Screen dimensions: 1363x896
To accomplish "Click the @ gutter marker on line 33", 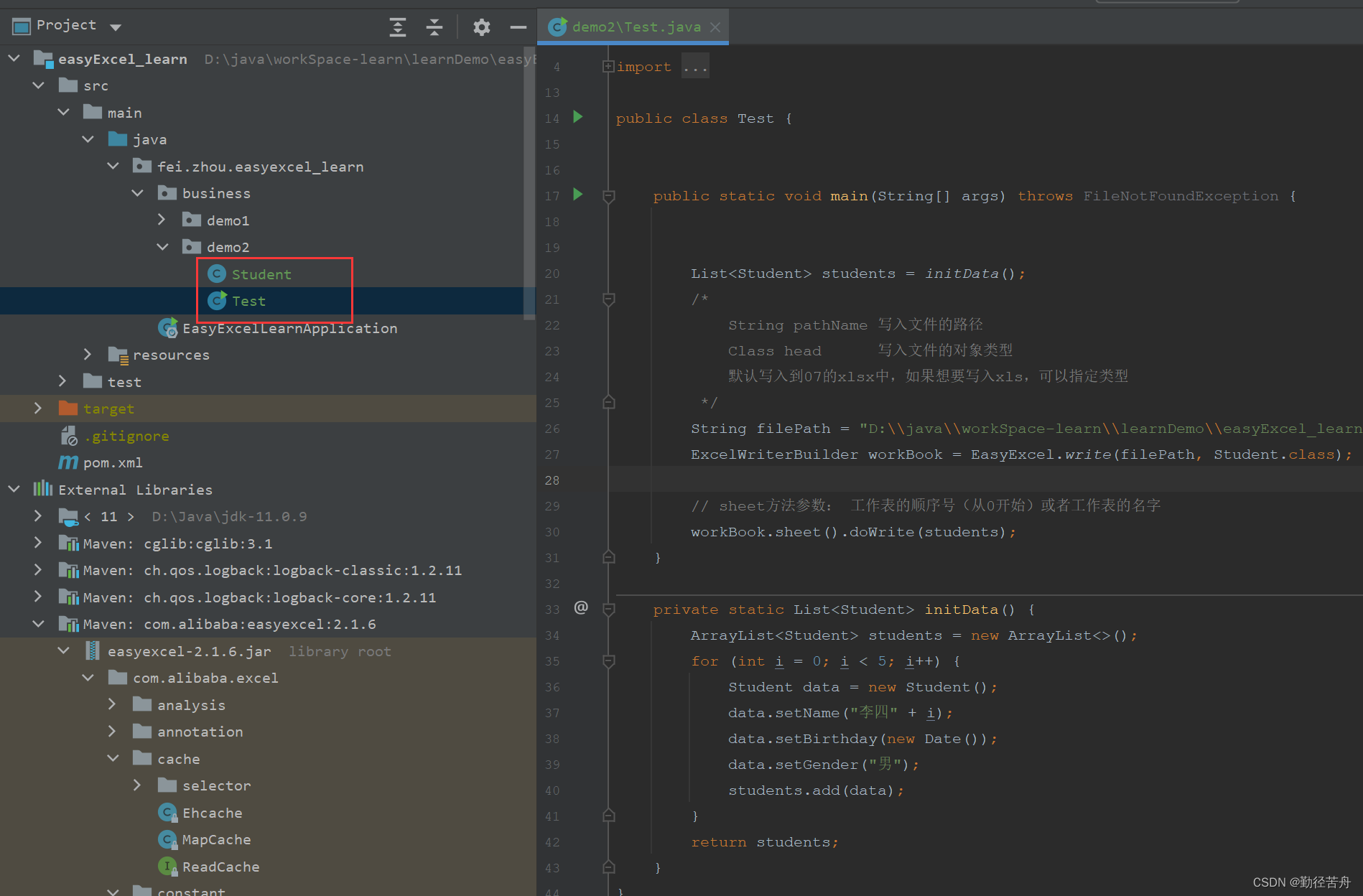I will 581,607.
